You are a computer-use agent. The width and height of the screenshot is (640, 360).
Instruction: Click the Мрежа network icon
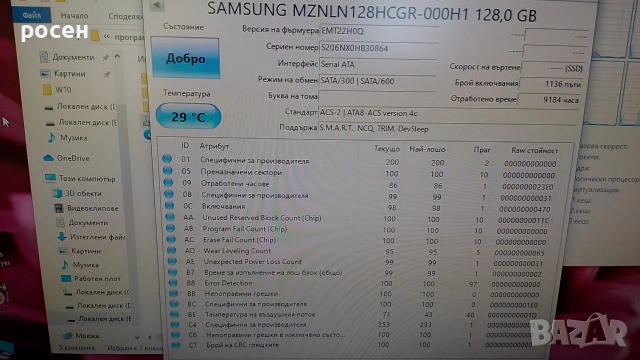[67, 336]
